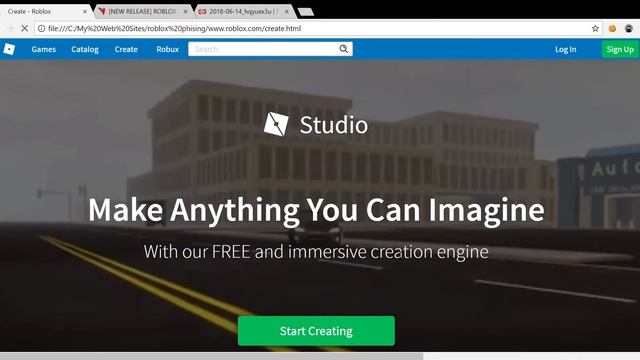Click the Log In link
This screenshot has width=640, height=360.
click(x=566, y=49)
